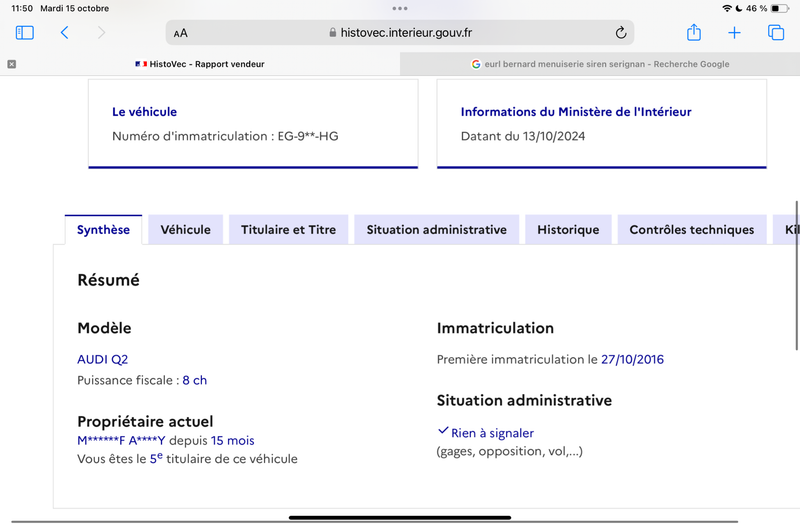This screenshot has height=525, width=800.
Task: Open the Share sheet
Action: click(x=693, y=32)
